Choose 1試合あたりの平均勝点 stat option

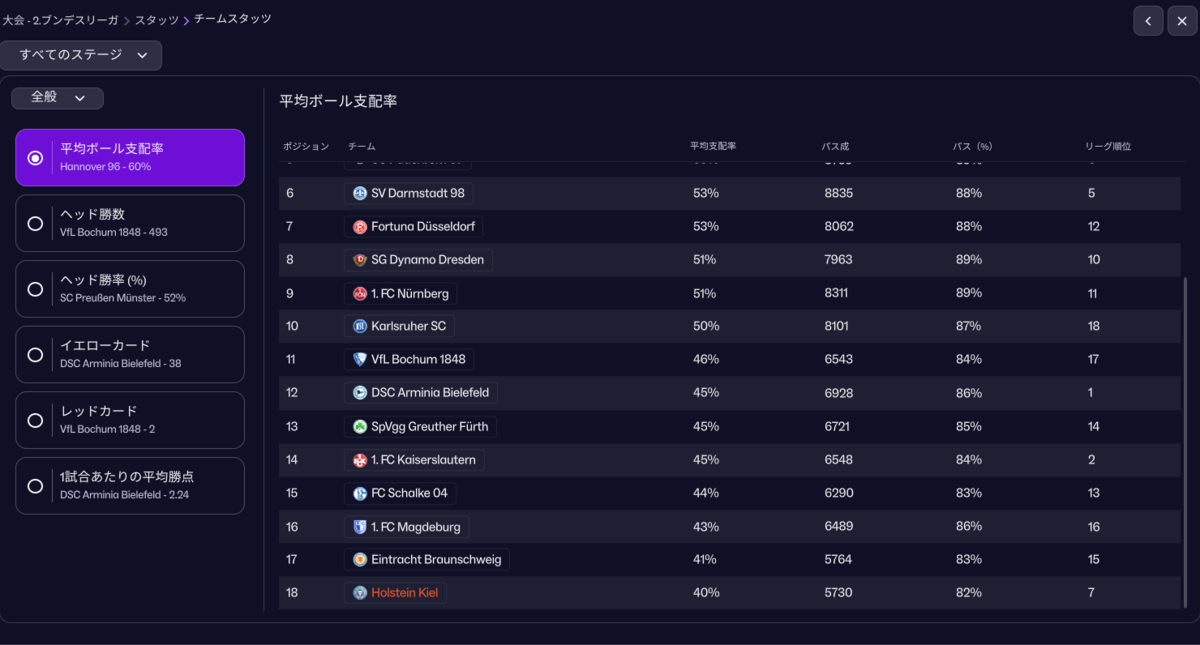click(130, 485)
